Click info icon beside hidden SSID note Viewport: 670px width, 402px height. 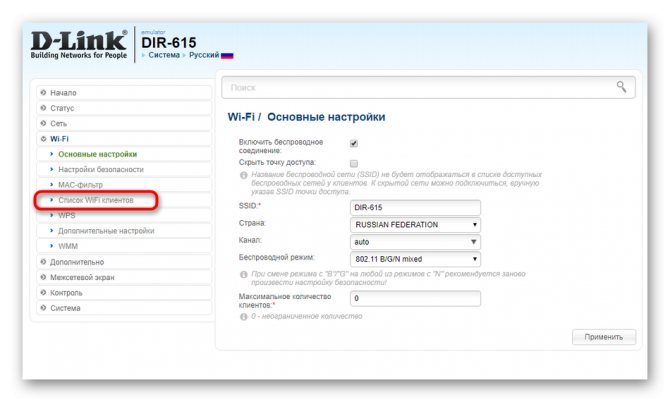[244, 175]
